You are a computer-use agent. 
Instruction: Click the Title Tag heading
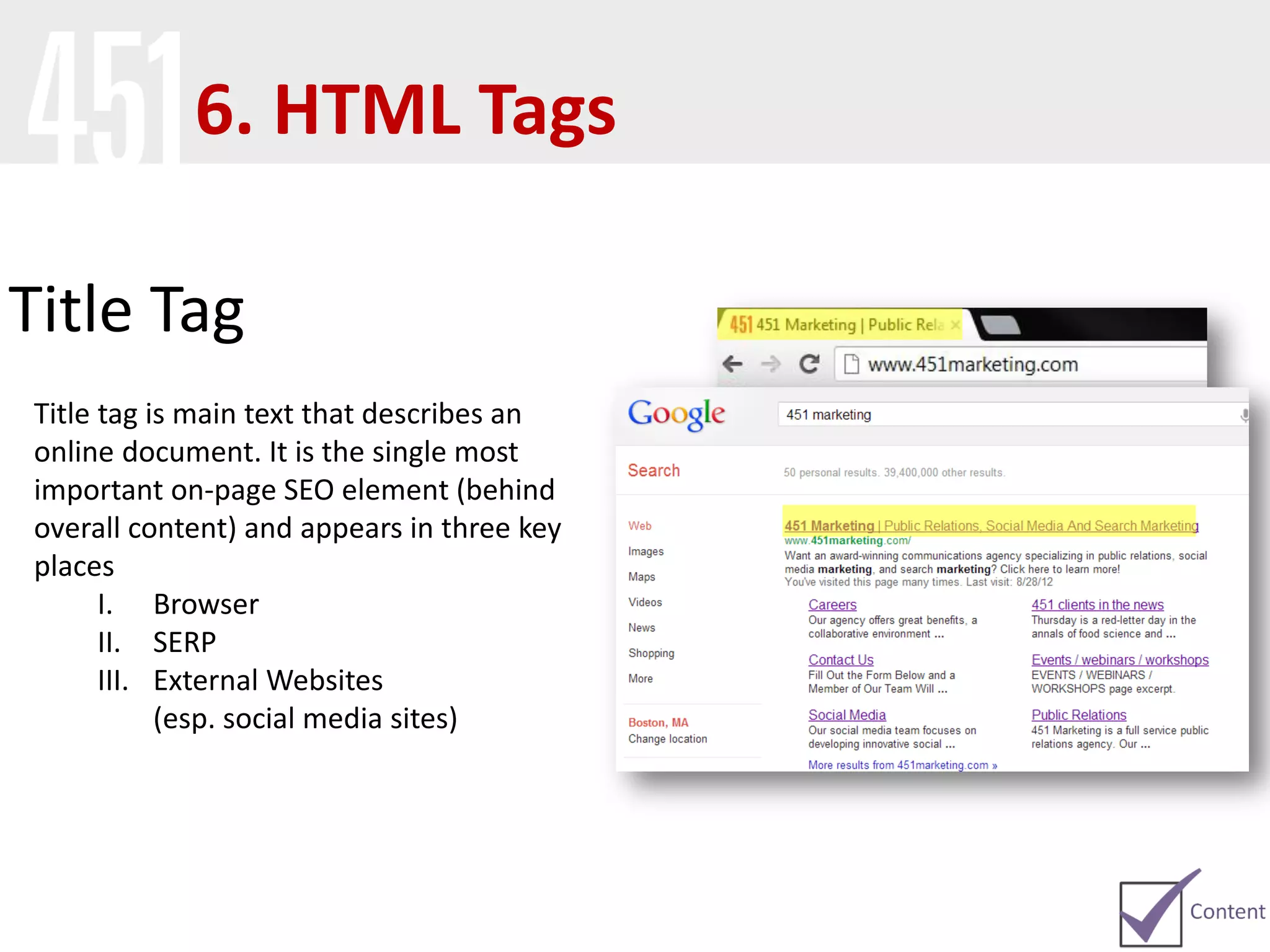(x=126, y=311)
